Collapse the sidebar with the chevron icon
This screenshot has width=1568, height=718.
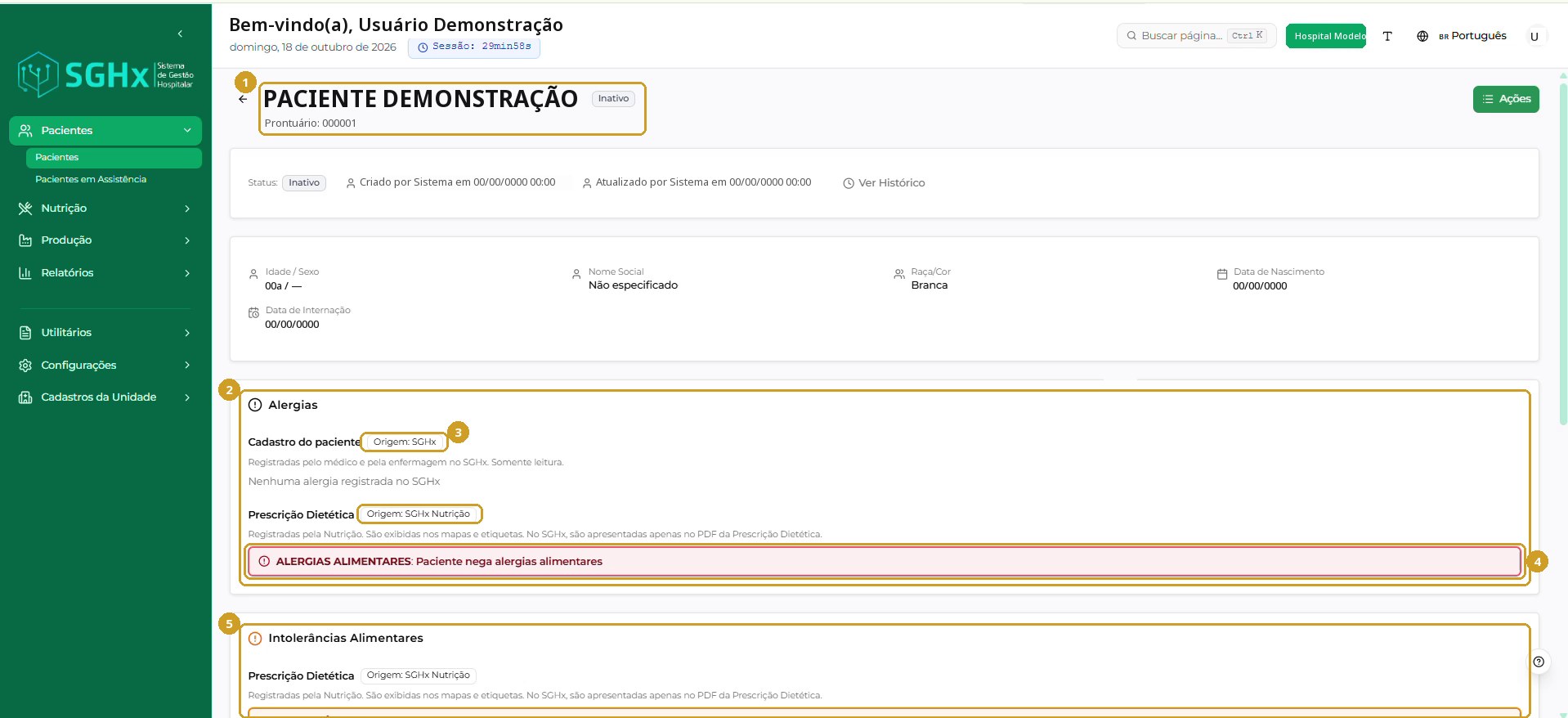click(180, 34)
